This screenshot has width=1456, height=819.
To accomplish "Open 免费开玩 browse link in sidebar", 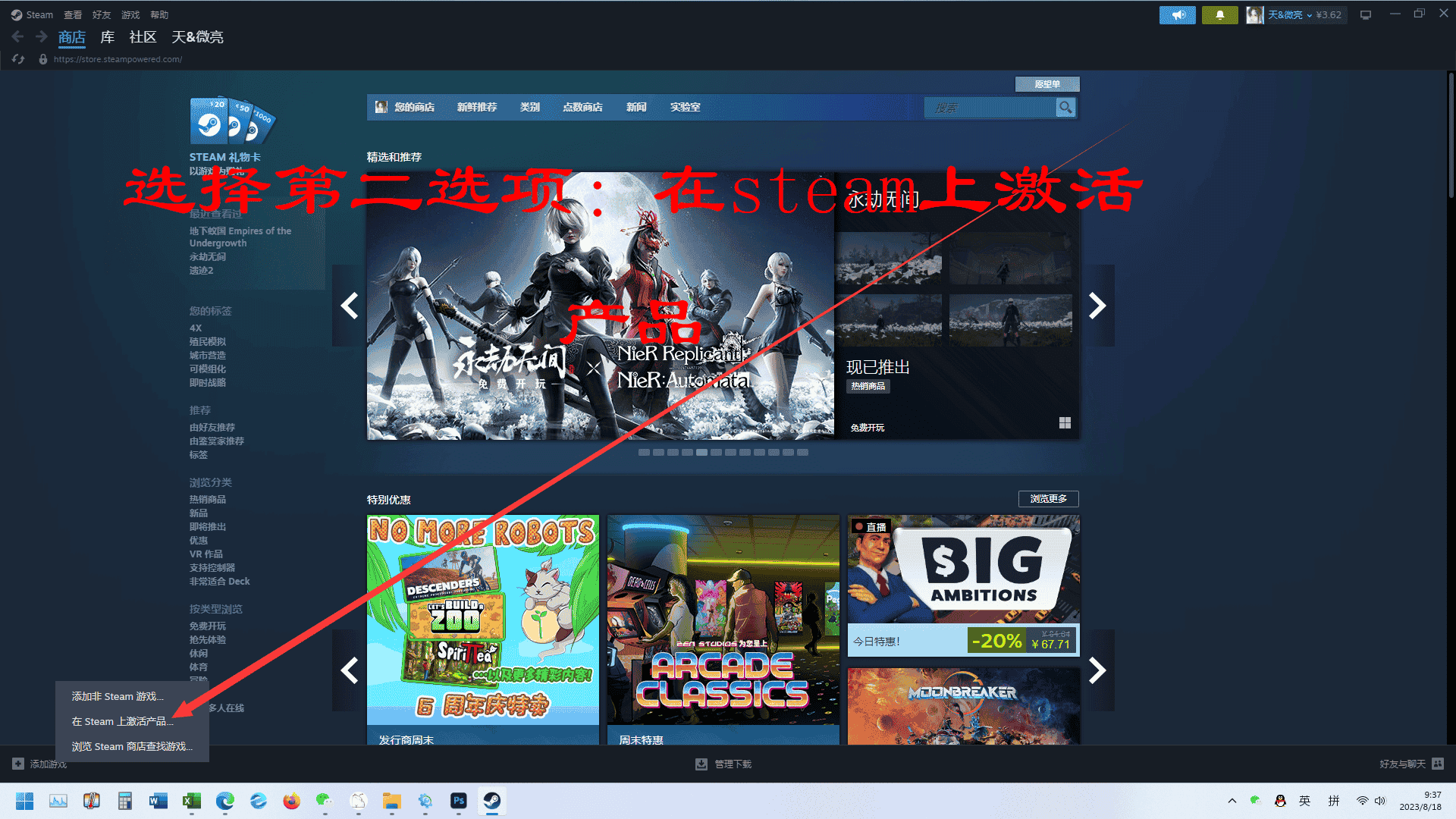I will pos(208,626).
